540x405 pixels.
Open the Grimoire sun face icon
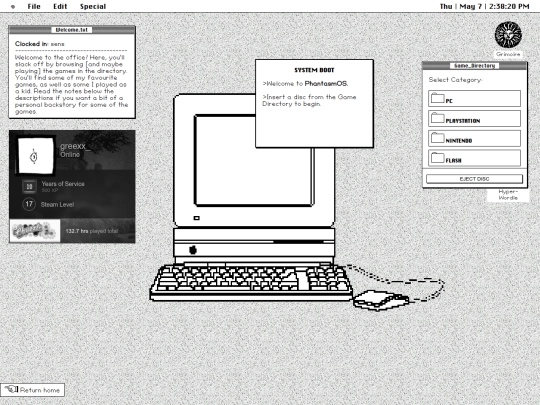click(x=508, y=35)
